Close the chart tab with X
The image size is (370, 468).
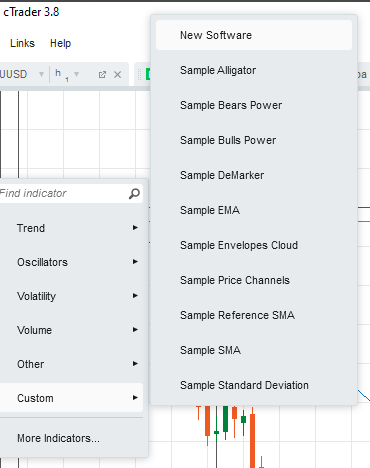[x=117, y=75]
